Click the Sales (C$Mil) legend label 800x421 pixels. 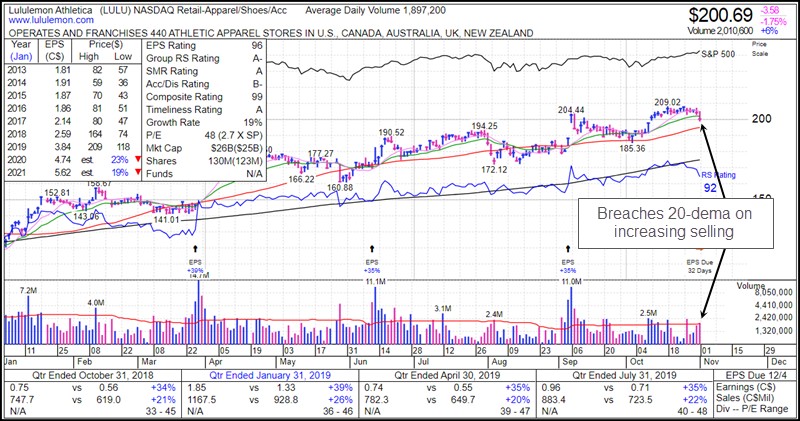(745, 398)
